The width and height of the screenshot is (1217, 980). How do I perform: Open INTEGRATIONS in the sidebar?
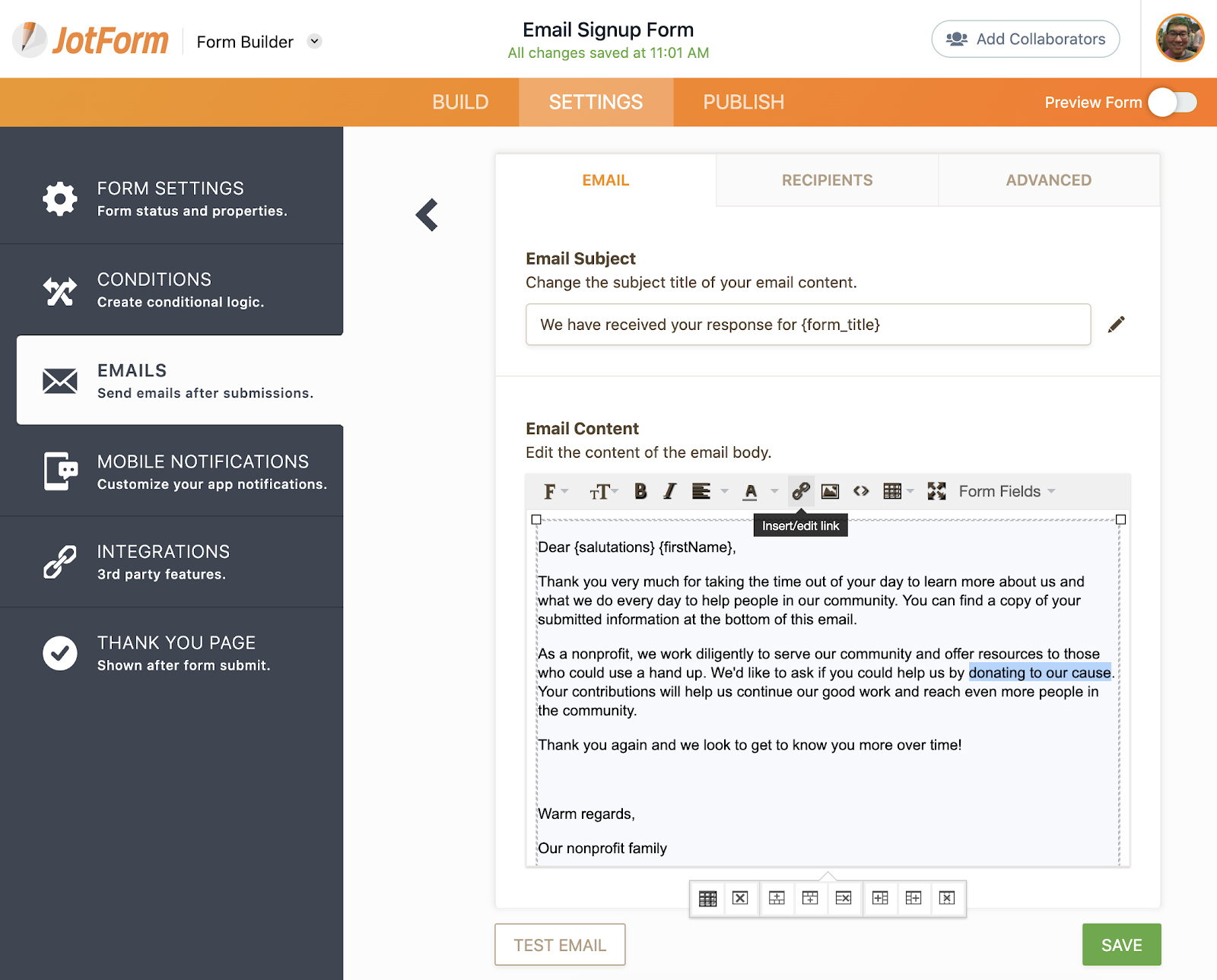(171, 562)
